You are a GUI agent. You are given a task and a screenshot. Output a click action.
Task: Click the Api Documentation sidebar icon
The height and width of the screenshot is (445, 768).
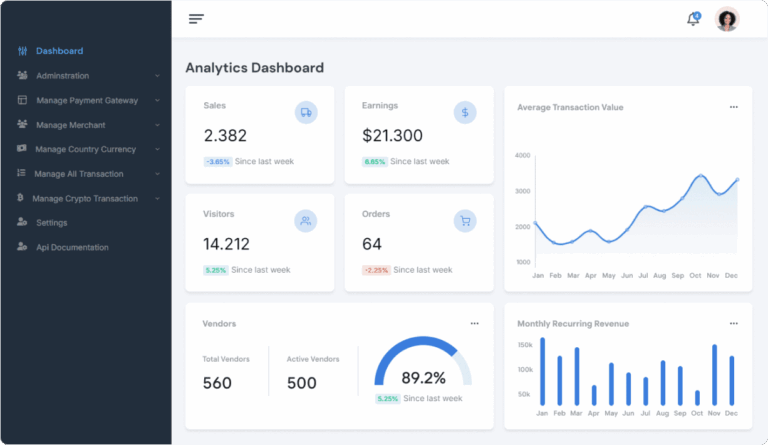click(22, 247)
